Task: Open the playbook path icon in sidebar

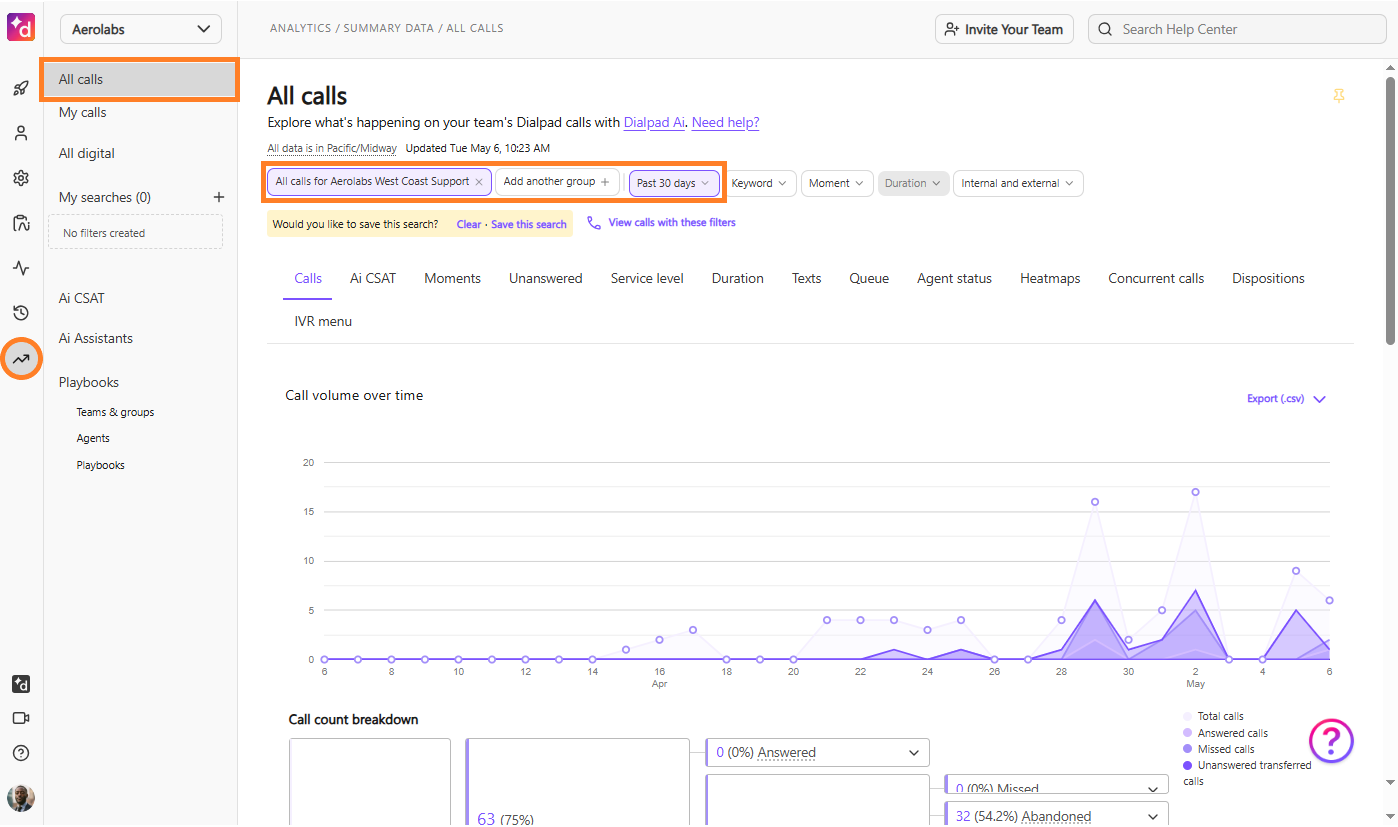Action: point(21,223)
